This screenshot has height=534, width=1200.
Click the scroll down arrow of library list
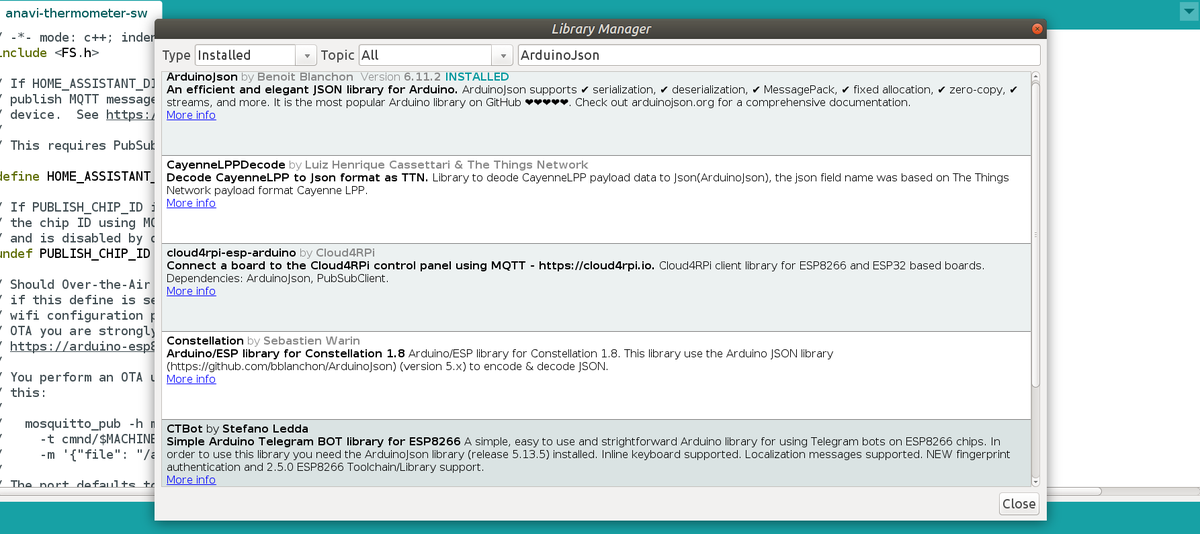click(x=1035, y=481)
